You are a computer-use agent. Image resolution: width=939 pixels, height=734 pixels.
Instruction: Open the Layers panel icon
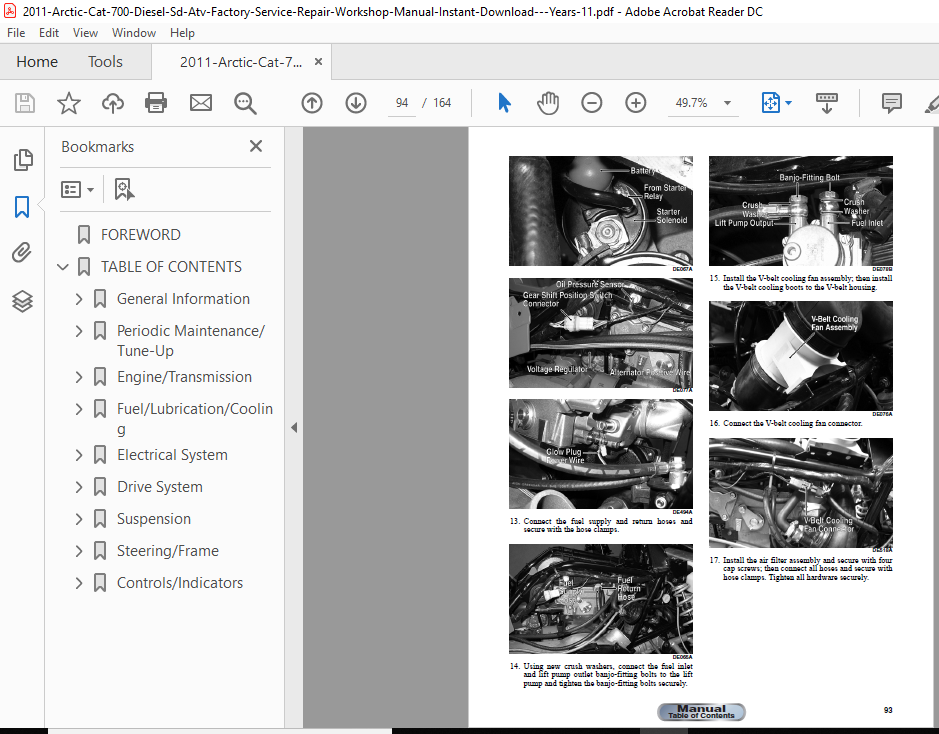(x=22, y=301)
